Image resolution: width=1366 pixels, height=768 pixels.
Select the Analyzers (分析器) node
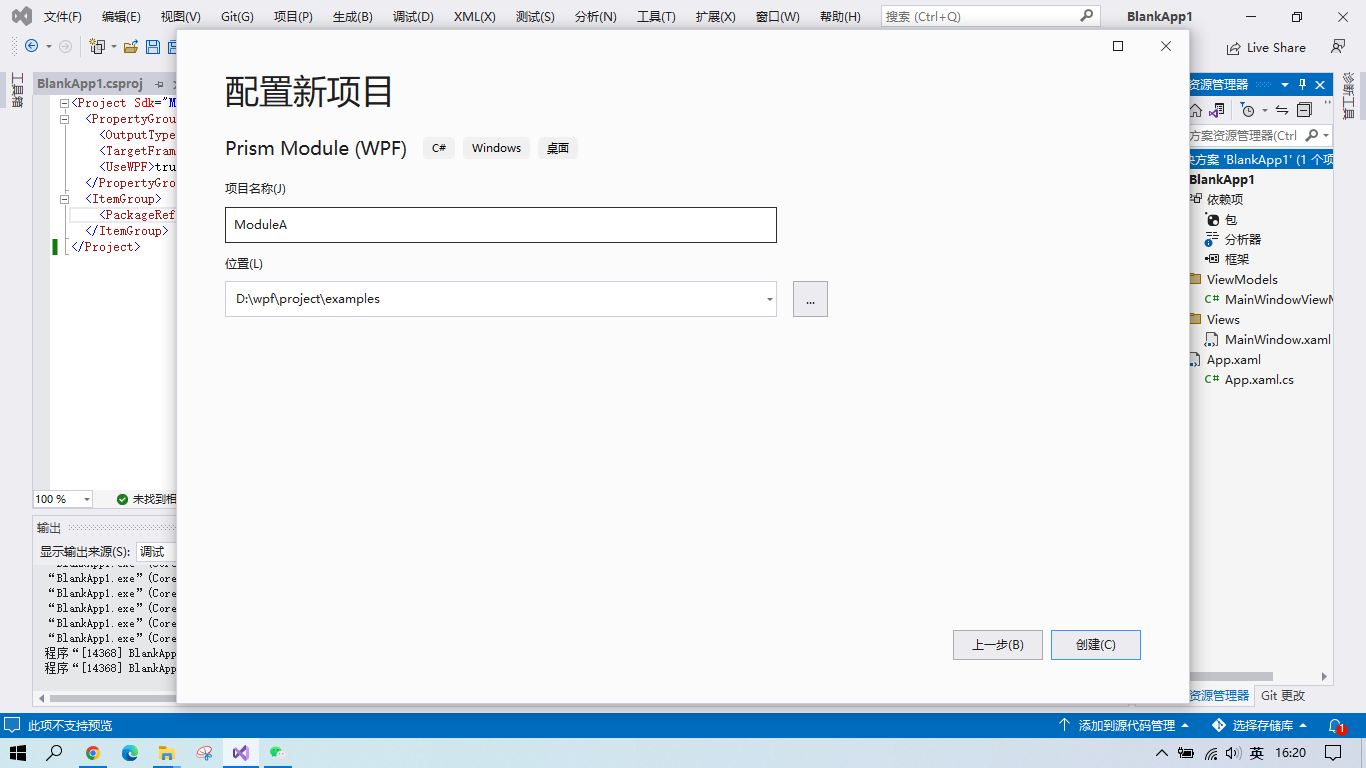1243,239
